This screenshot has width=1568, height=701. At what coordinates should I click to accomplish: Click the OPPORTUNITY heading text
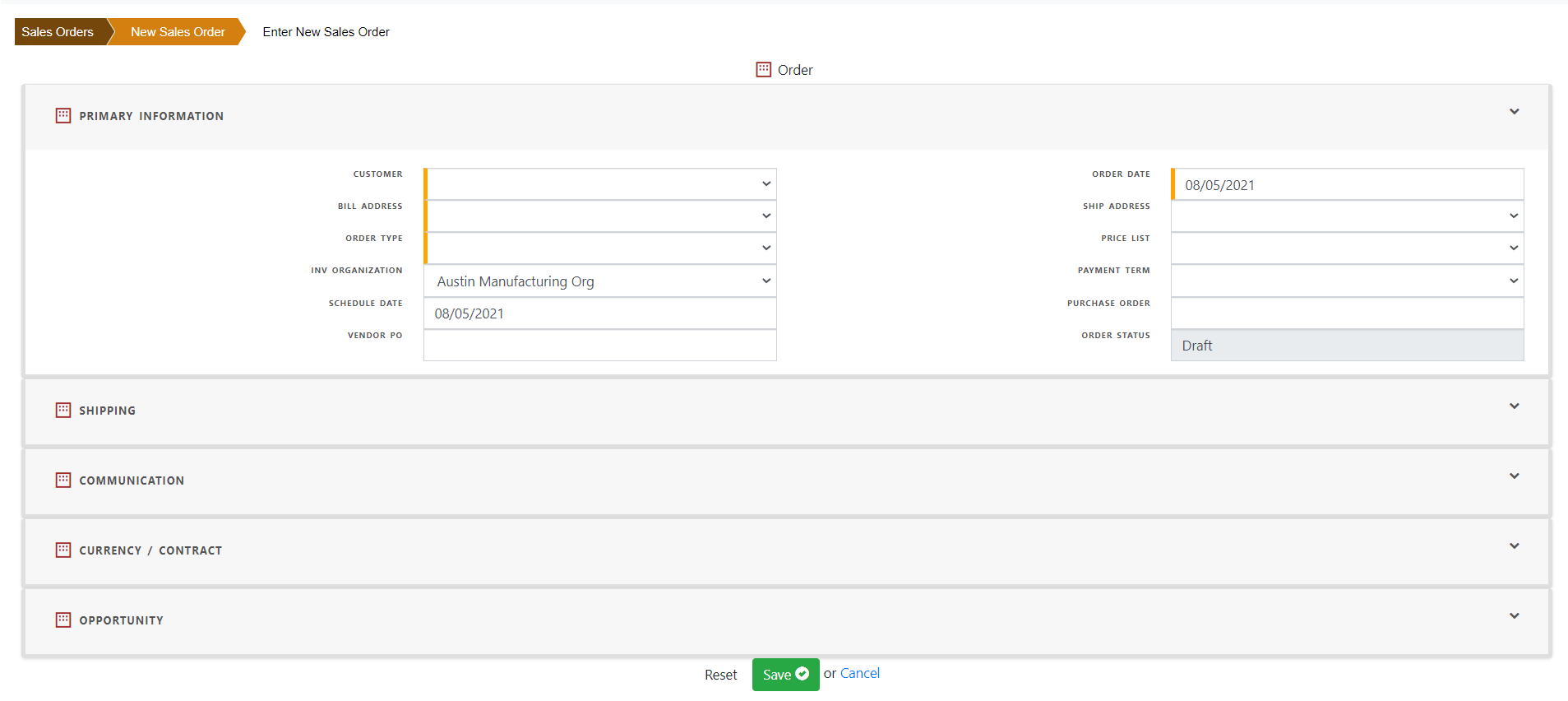point(121,620)
